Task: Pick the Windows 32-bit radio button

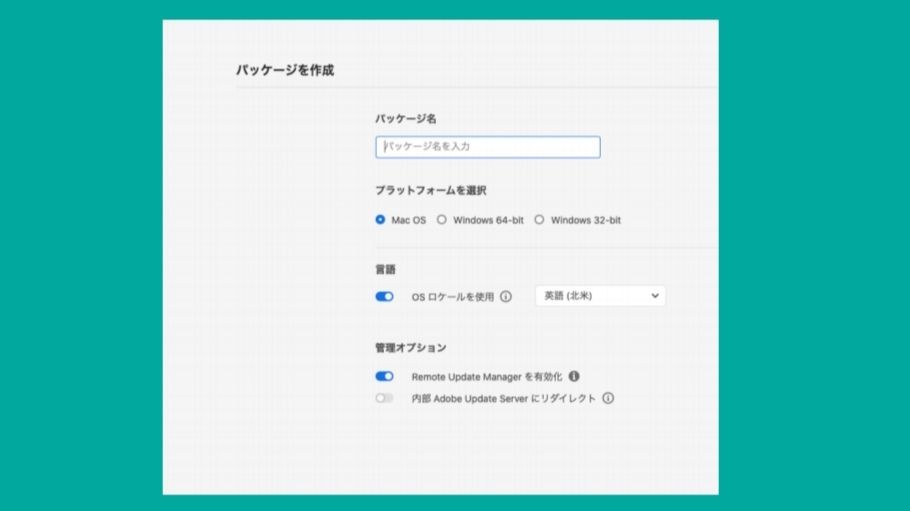Action: [x=539, y=220]
